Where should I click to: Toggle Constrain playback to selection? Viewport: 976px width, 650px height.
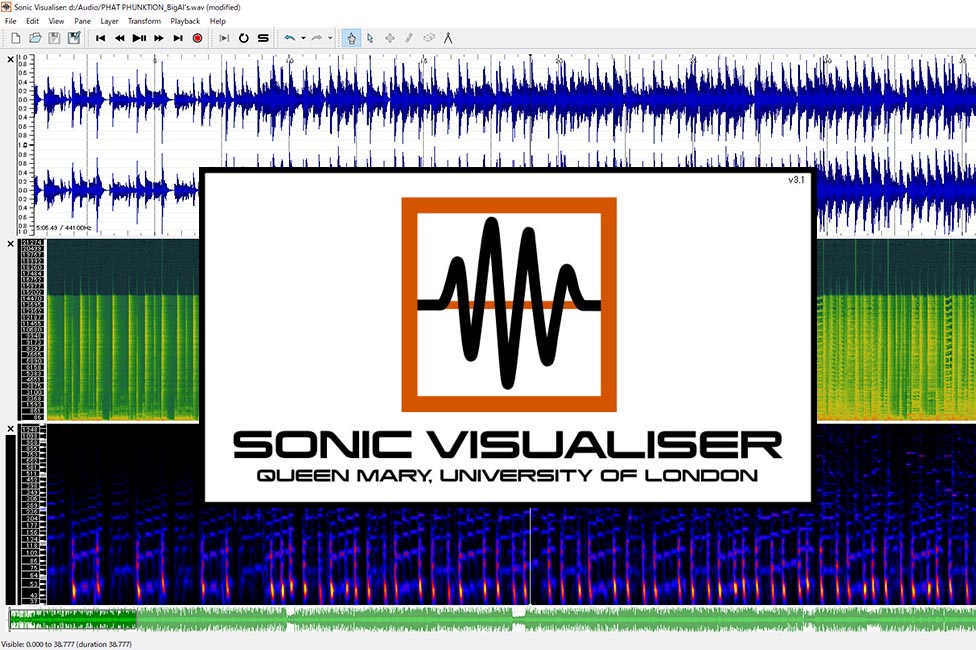point(224,38)
